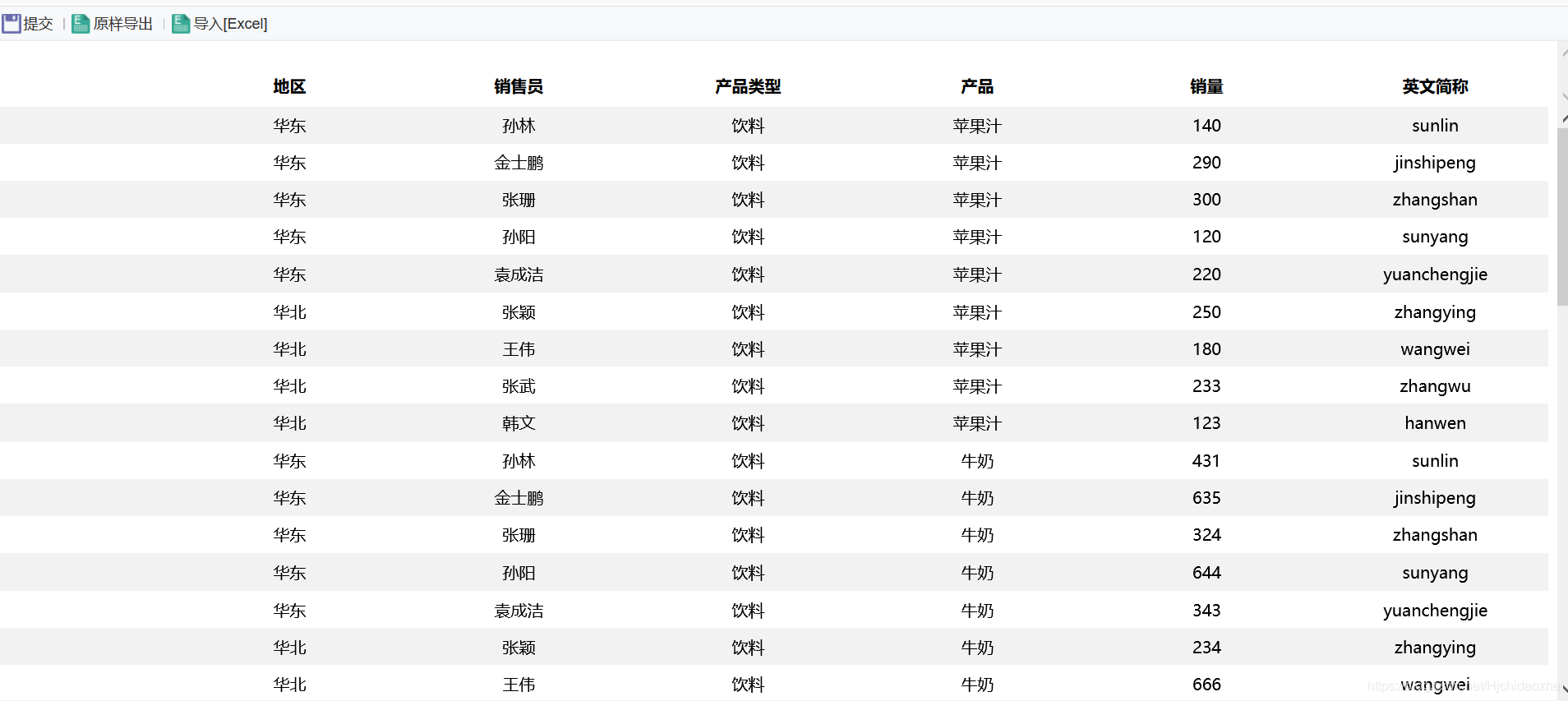Select the sales value 343
This screenshot has width=1568, height=701.
point(1206,611)
